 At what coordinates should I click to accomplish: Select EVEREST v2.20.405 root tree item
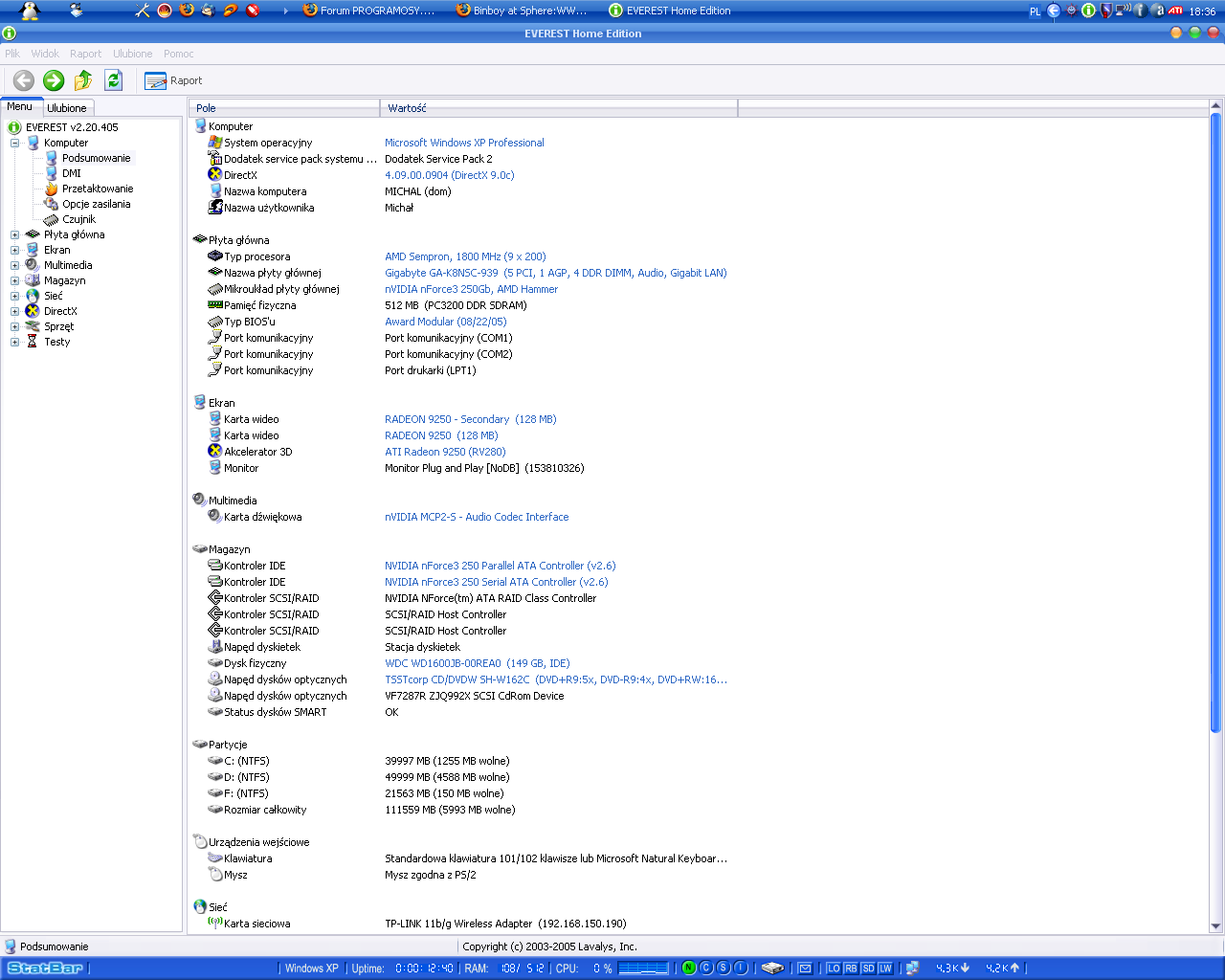(72, 127)
